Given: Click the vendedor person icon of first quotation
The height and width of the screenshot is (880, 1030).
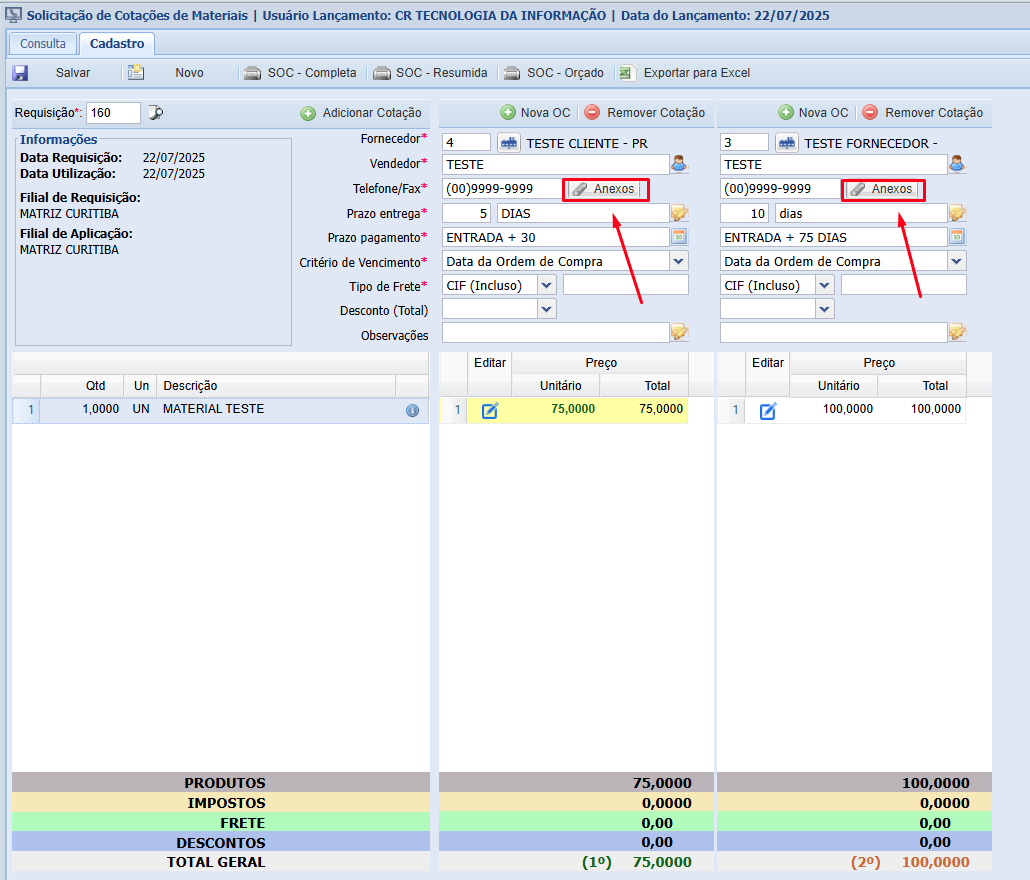Looking at the screenshot, I should coord(679,164).
